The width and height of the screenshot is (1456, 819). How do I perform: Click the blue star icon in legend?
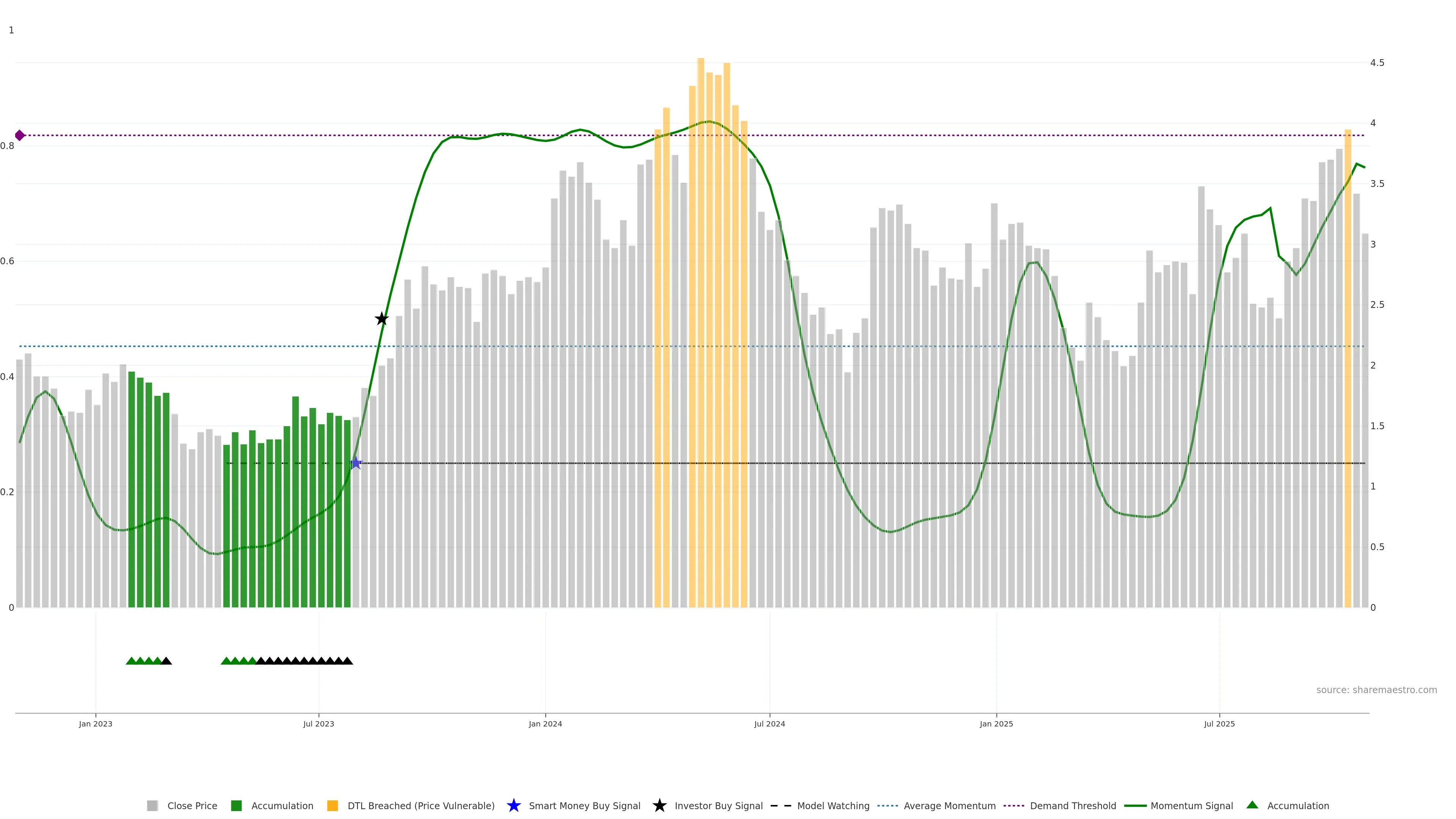(x=513, y=806)
